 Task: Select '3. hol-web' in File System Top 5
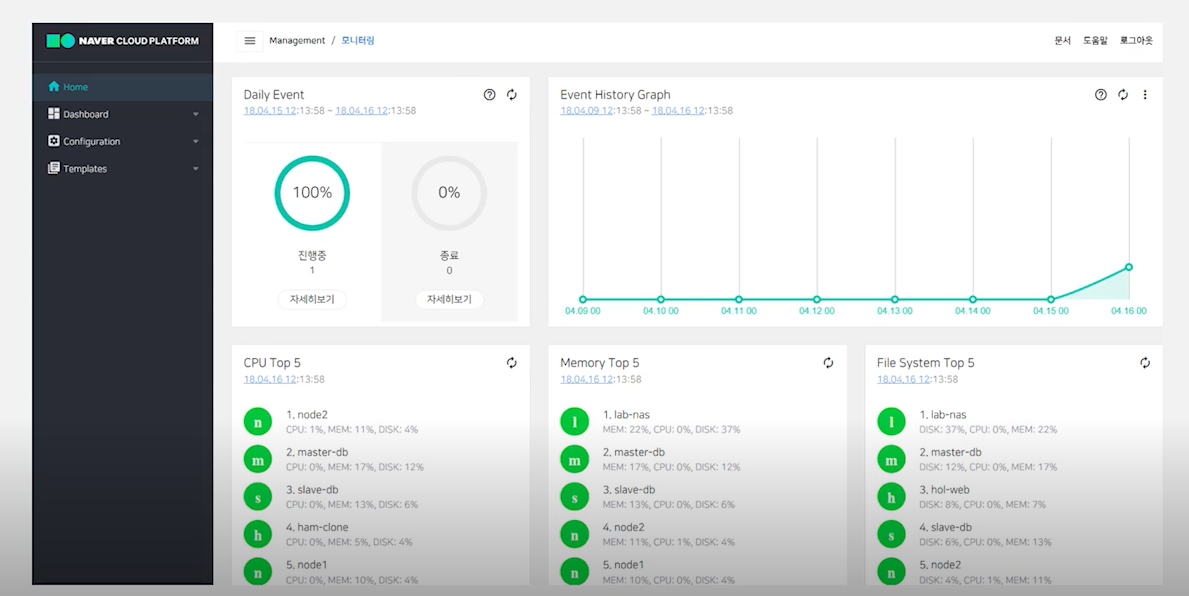[x=944, y=490]
